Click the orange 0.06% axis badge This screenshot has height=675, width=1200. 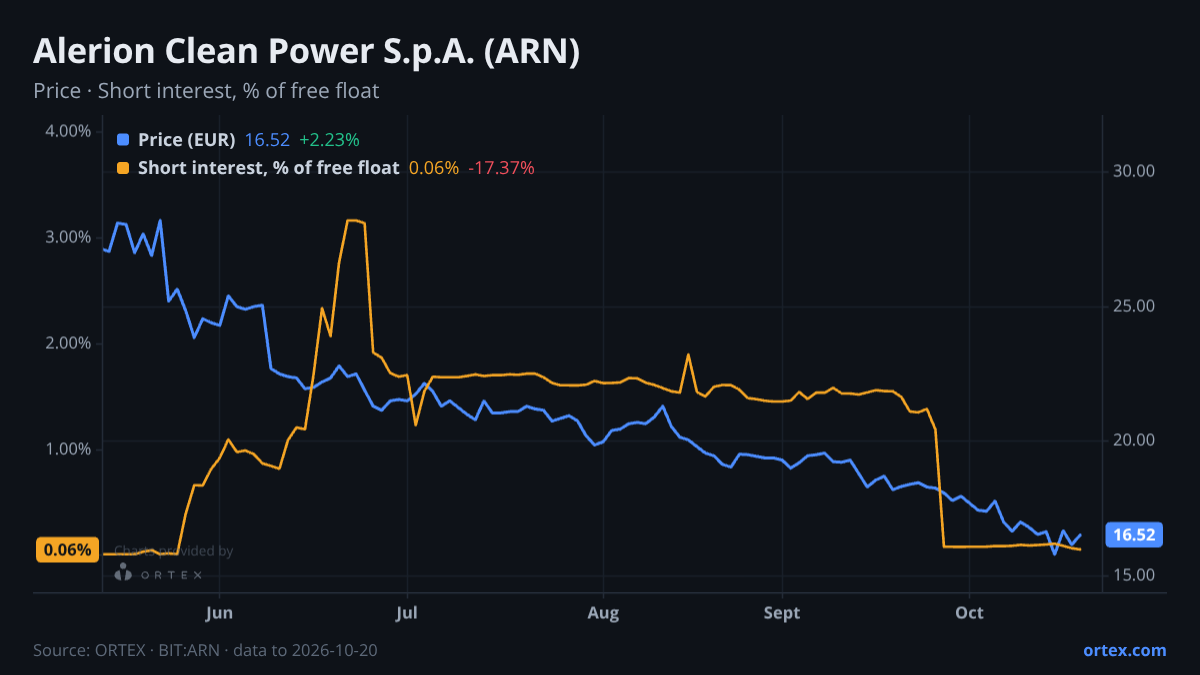68,550
